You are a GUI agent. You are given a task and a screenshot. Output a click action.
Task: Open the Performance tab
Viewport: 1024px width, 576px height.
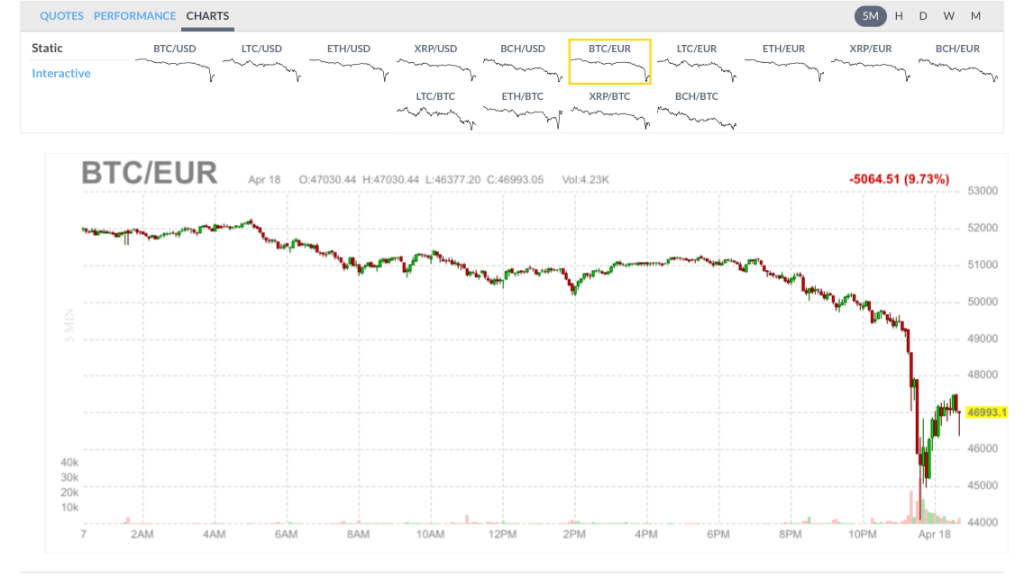[x=135, y=16]
